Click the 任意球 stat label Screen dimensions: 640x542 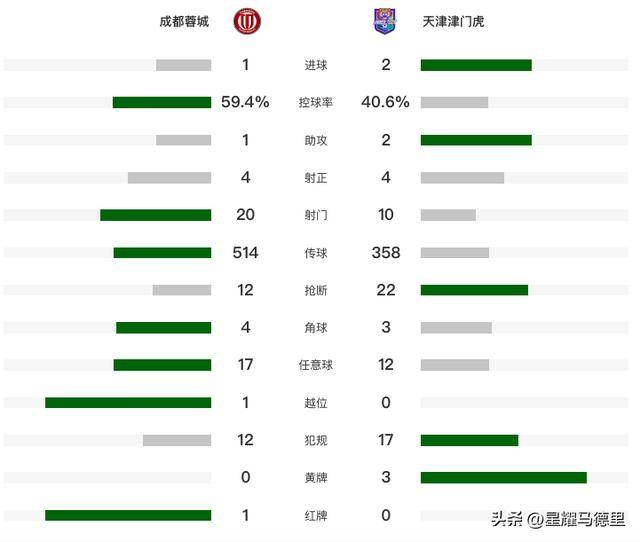pos(316,365)
